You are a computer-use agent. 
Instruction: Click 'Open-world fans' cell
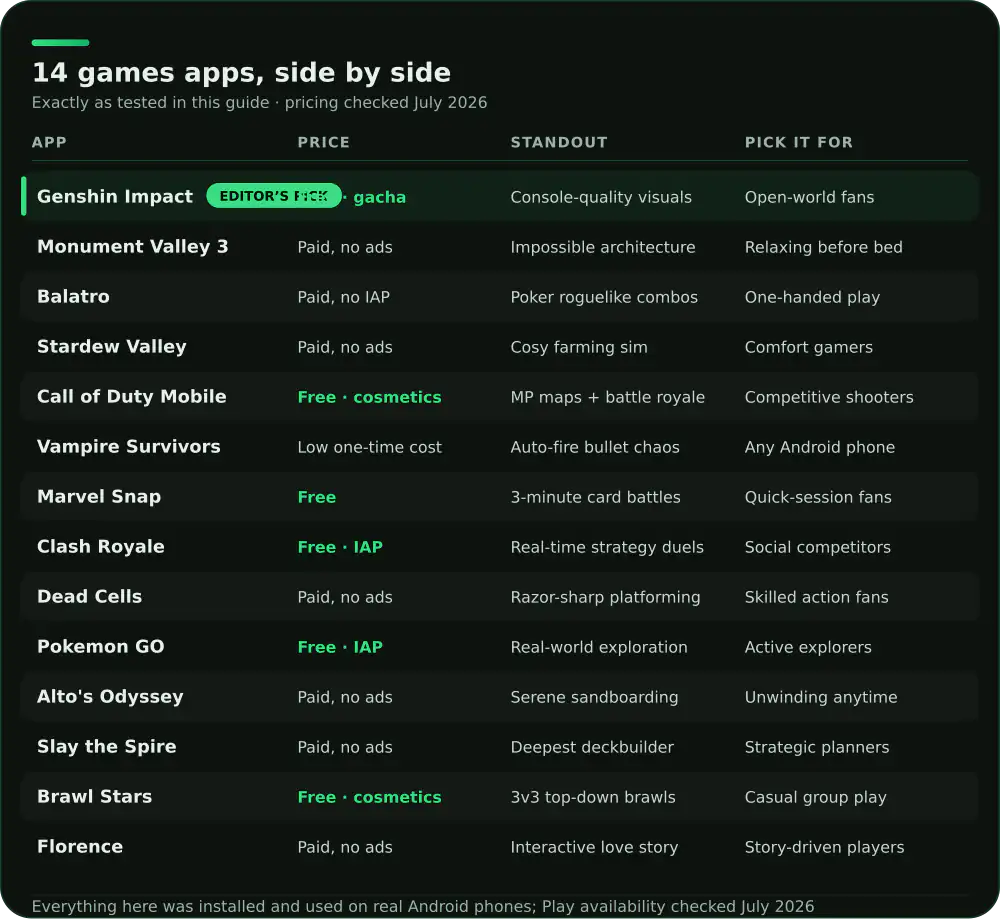(x=809, y=197)
